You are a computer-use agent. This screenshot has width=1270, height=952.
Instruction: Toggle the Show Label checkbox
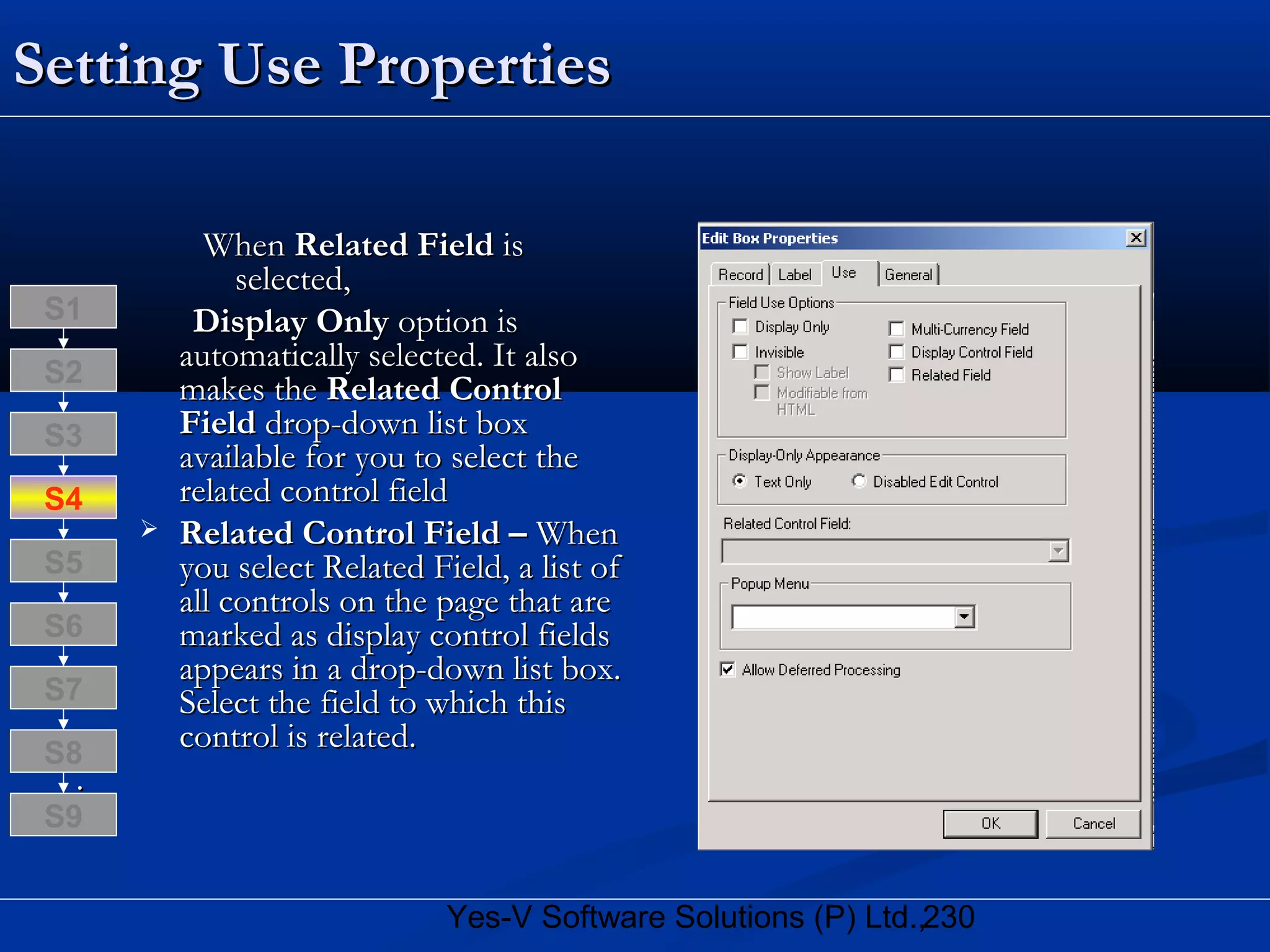(x=762, y=372)
